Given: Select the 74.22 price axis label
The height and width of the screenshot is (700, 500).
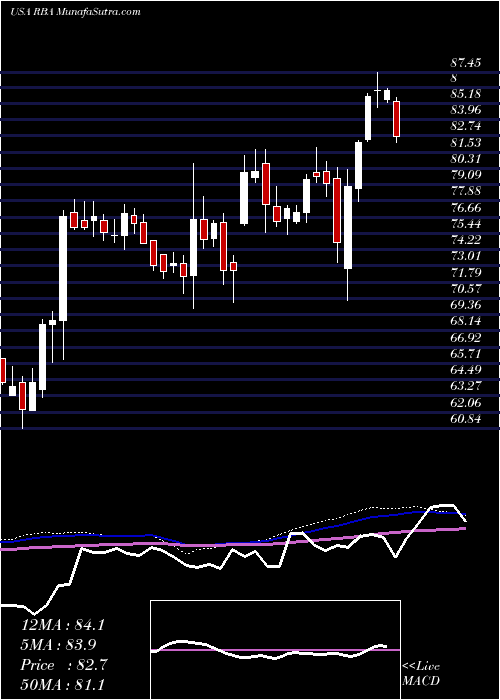Looking at the screenshot, I should [x=466, y=240].
